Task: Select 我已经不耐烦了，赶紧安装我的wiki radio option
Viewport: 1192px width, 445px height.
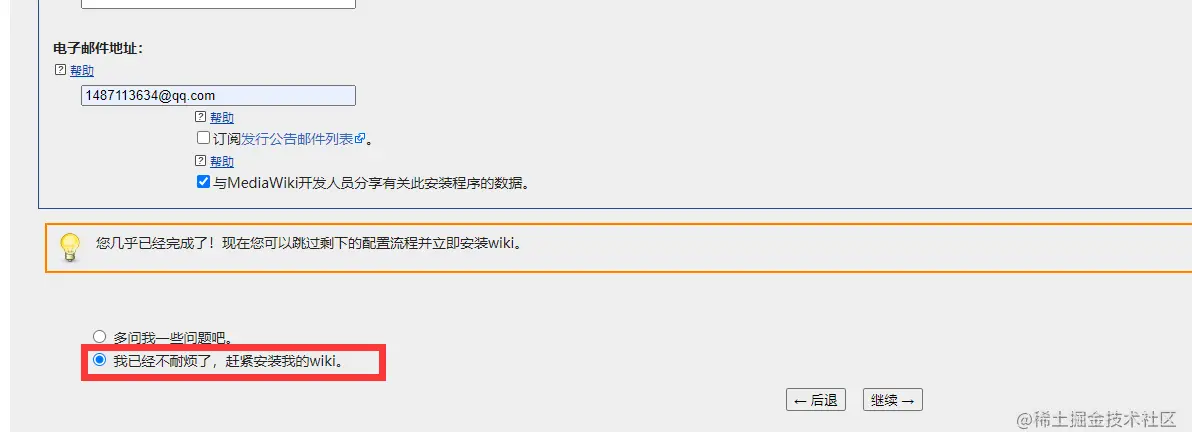Action: tap(99, 361)
